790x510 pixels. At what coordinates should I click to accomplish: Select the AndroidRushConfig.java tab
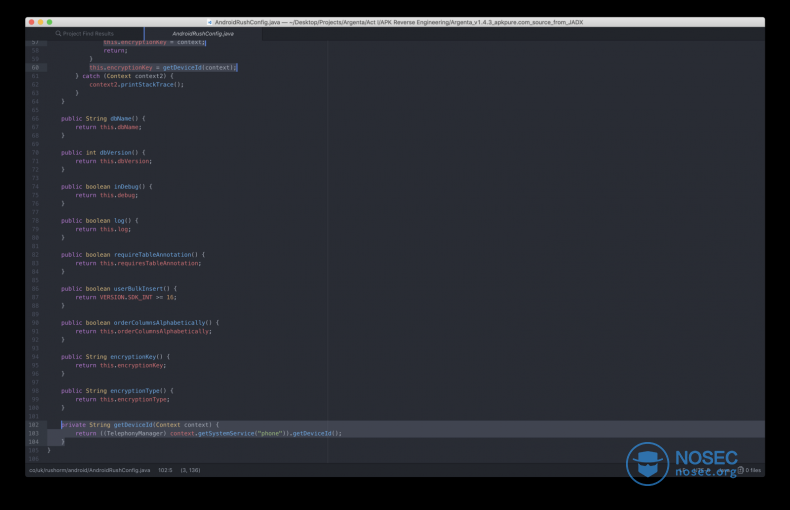tap(203, 34)
